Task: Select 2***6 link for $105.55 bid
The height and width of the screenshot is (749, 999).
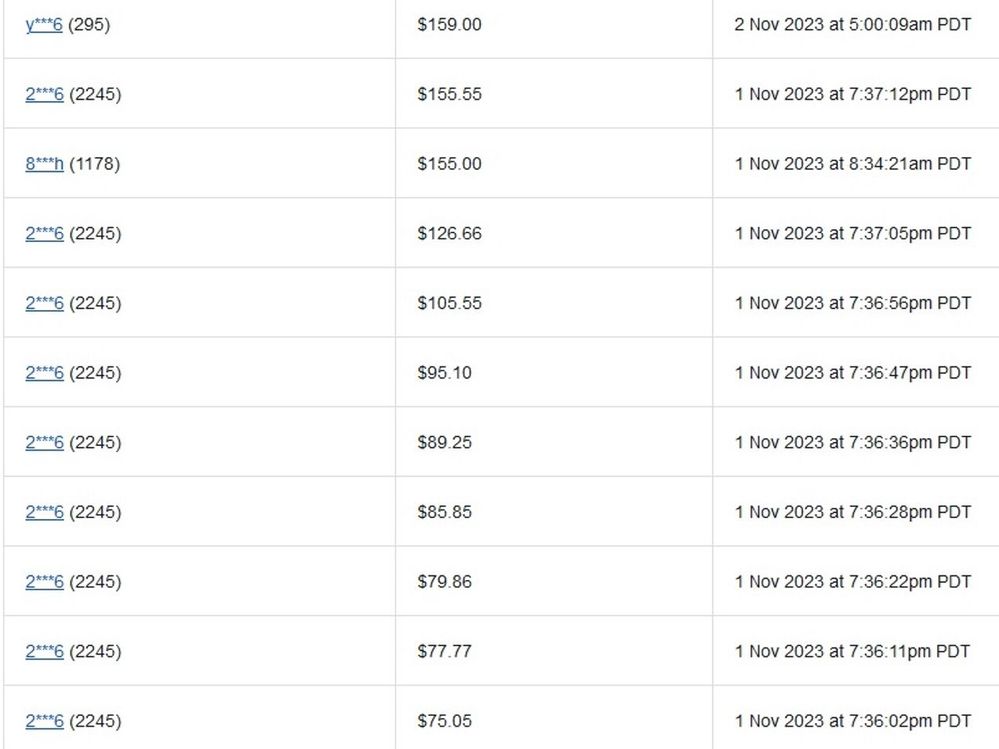Action: 44,303
